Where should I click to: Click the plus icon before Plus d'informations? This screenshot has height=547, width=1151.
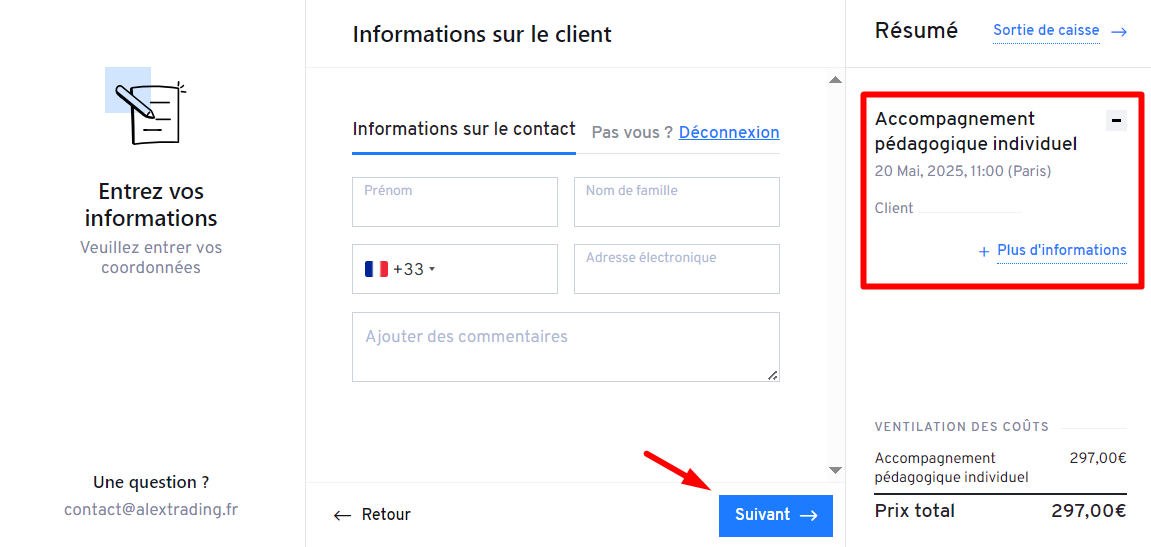[x=984, y=252]
